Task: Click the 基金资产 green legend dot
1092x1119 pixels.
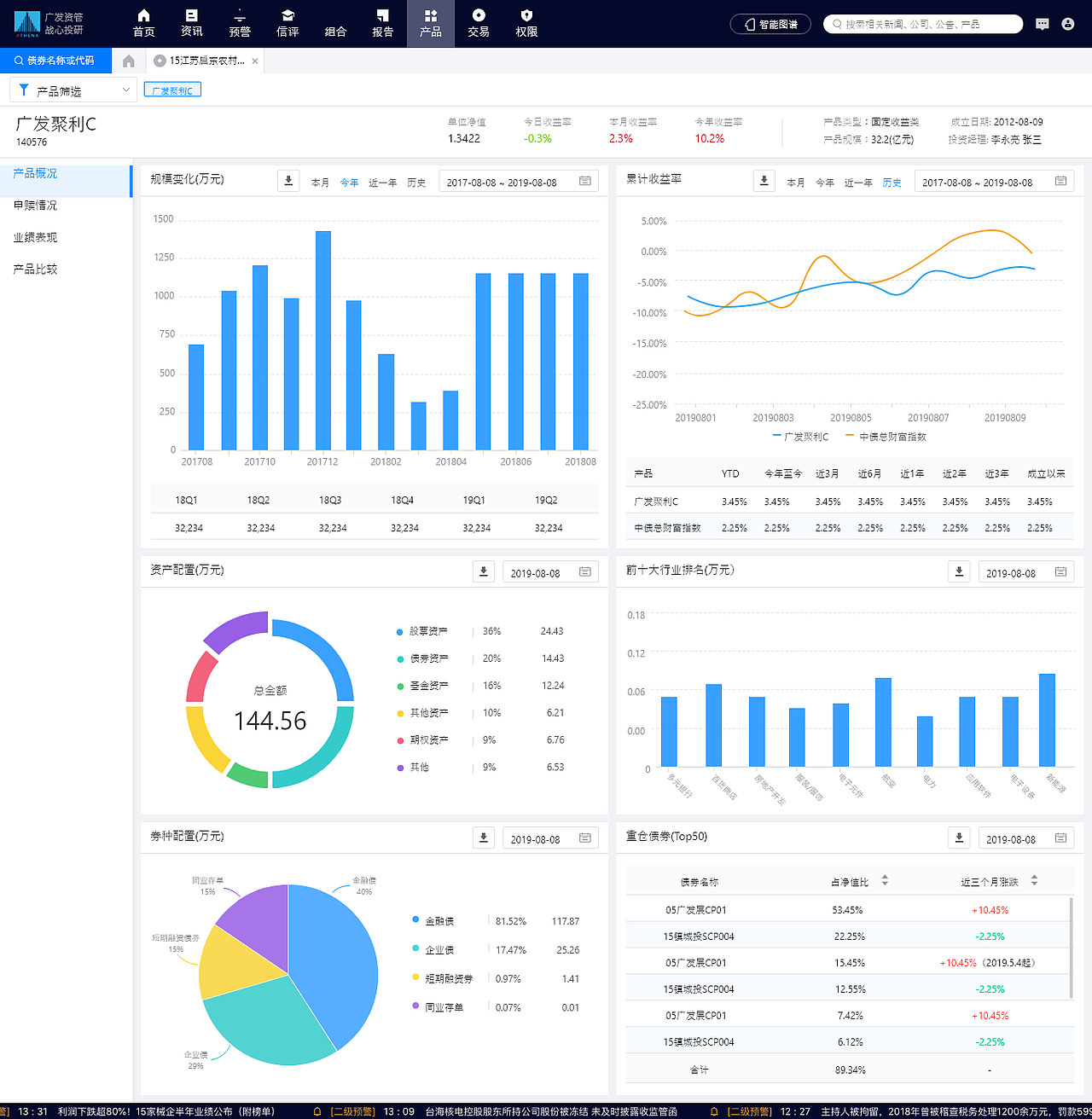Action: click(x=399, y=687)
